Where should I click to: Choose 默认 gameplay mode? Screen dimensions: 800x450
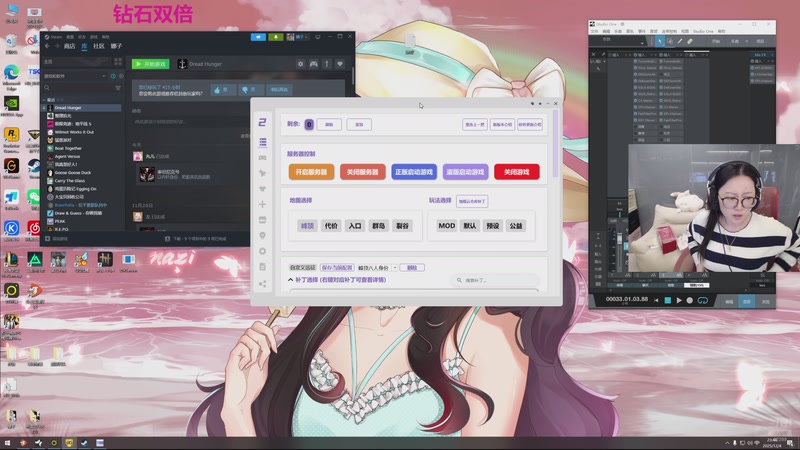(x=470, y=226)
